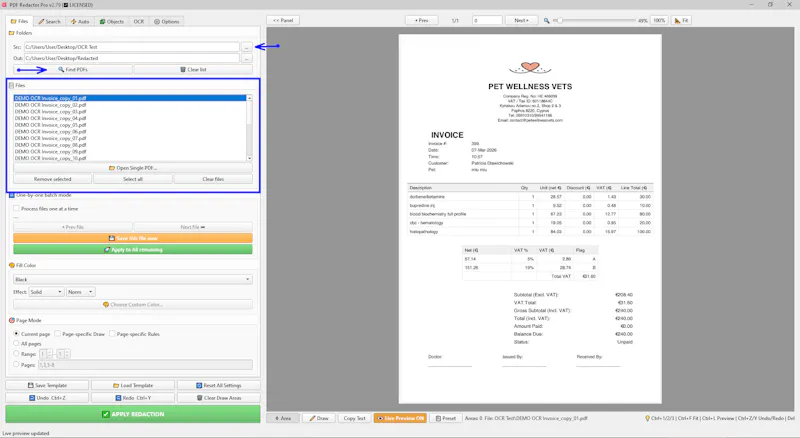
Task: Click the Clear list button
Action: tap(193, 69)
